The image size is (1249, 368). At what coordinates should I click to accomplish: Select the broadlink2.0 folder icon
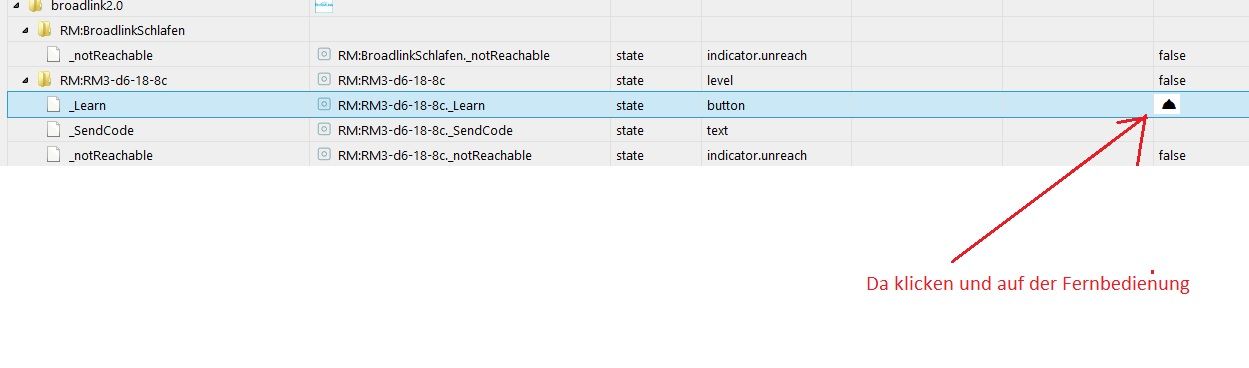tap(37, 6)
